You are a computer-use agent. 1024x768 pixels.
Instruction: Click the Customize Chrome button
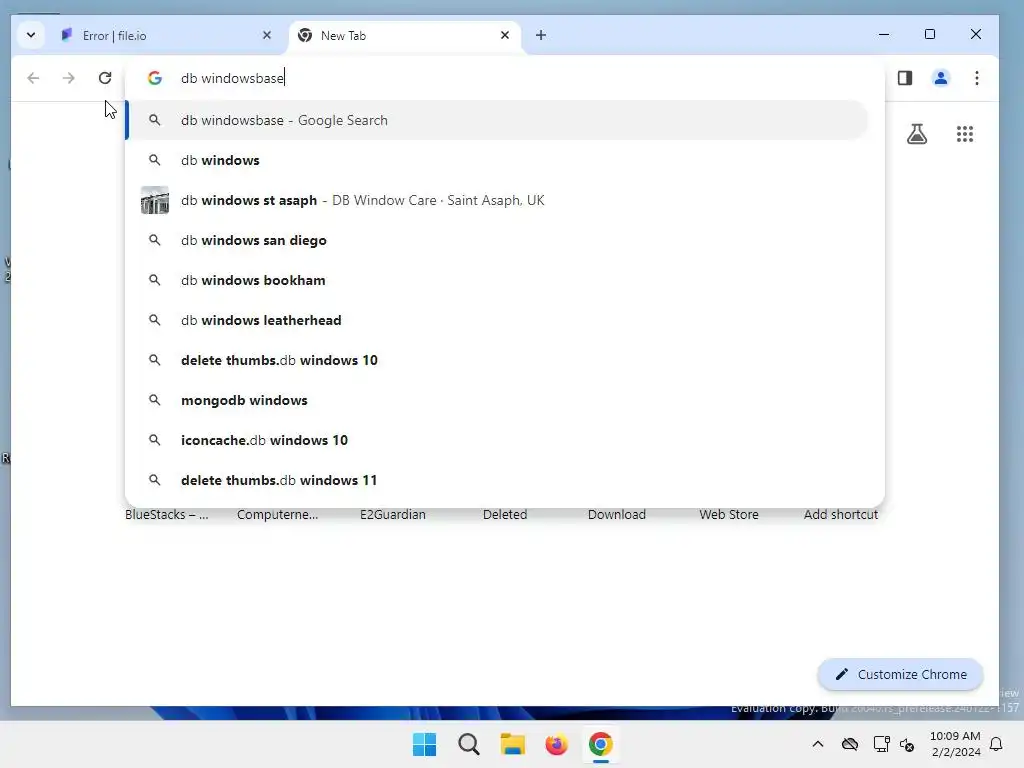point(900,674)
